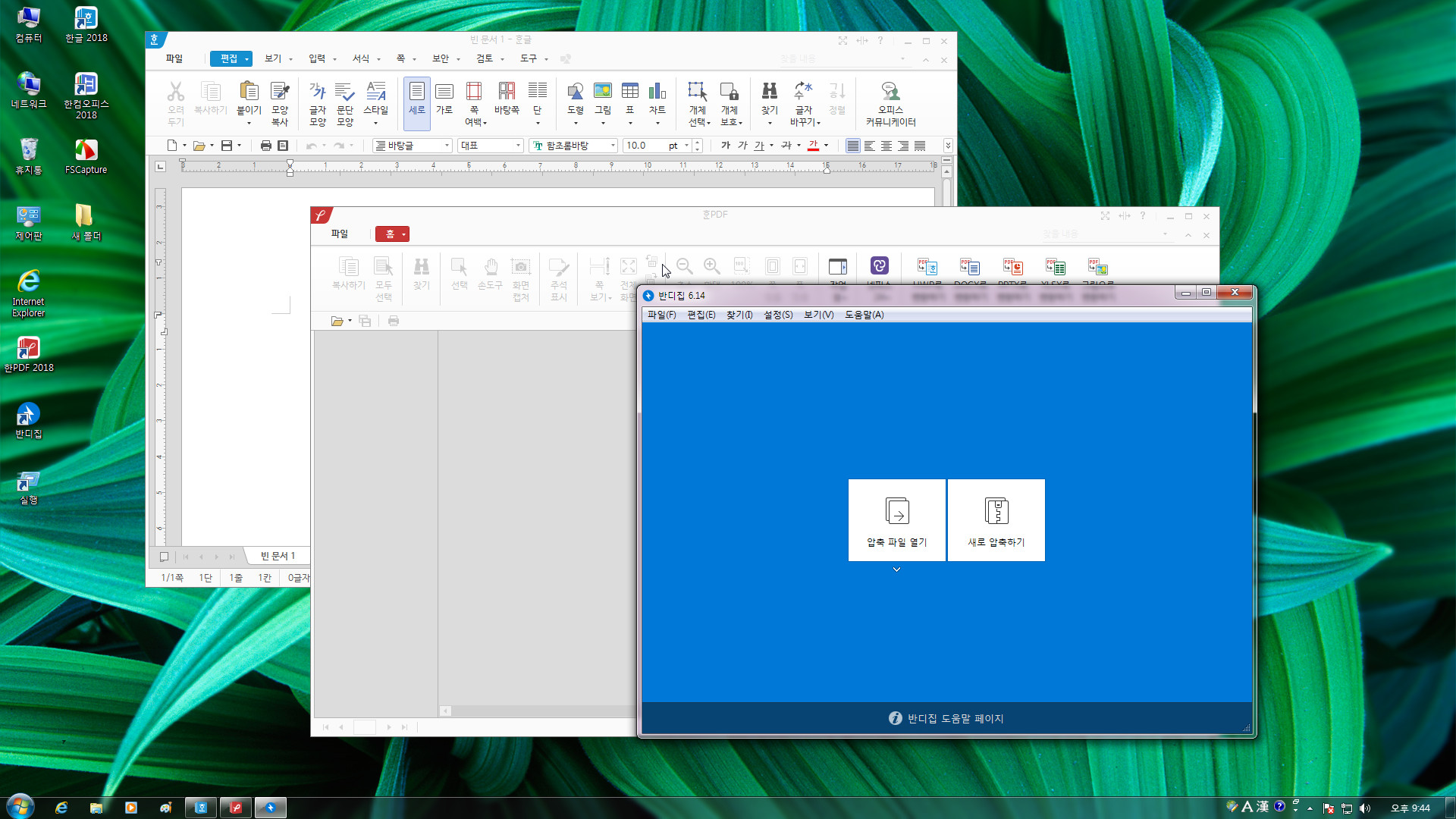Click the Windows Start button

click(x=20, y=807)
